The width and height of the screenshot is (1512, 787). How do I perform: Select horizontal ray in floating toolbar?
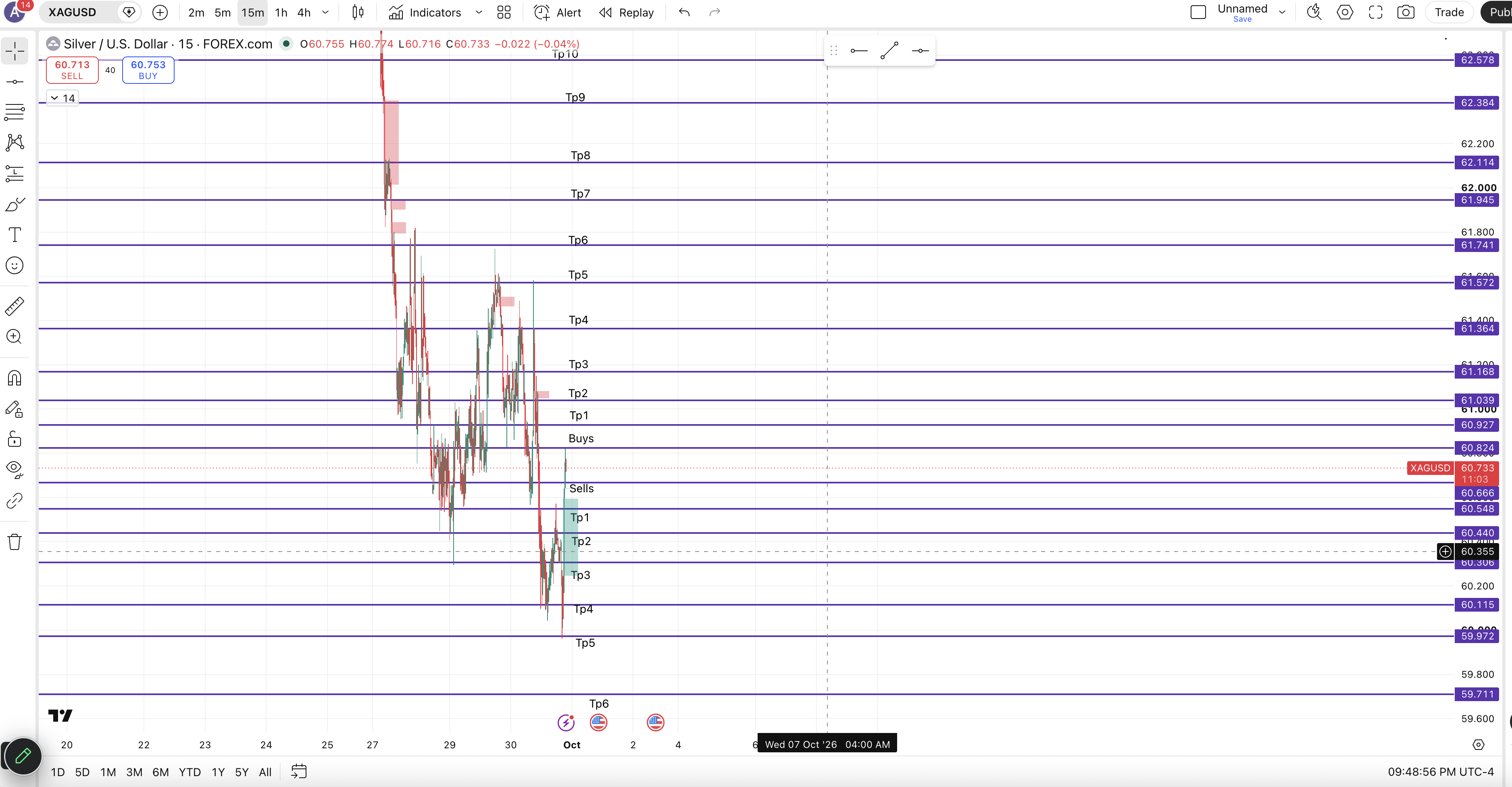pos(859,51)
